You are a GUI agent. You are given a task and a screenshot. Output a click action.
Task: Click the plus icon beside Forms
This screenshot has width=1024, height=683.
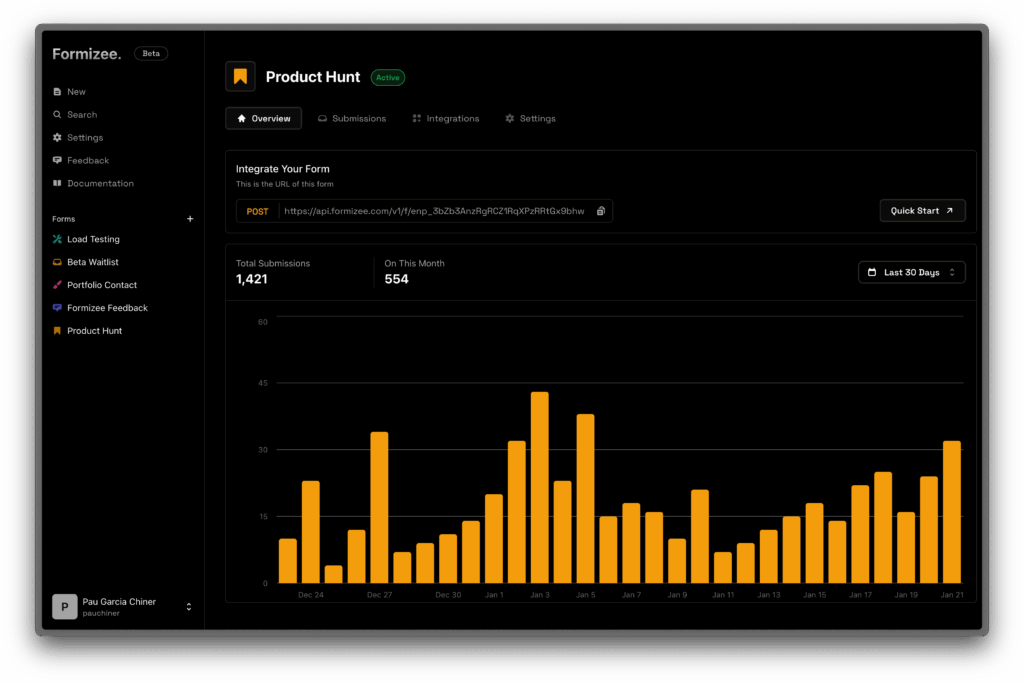click(190, 219)
